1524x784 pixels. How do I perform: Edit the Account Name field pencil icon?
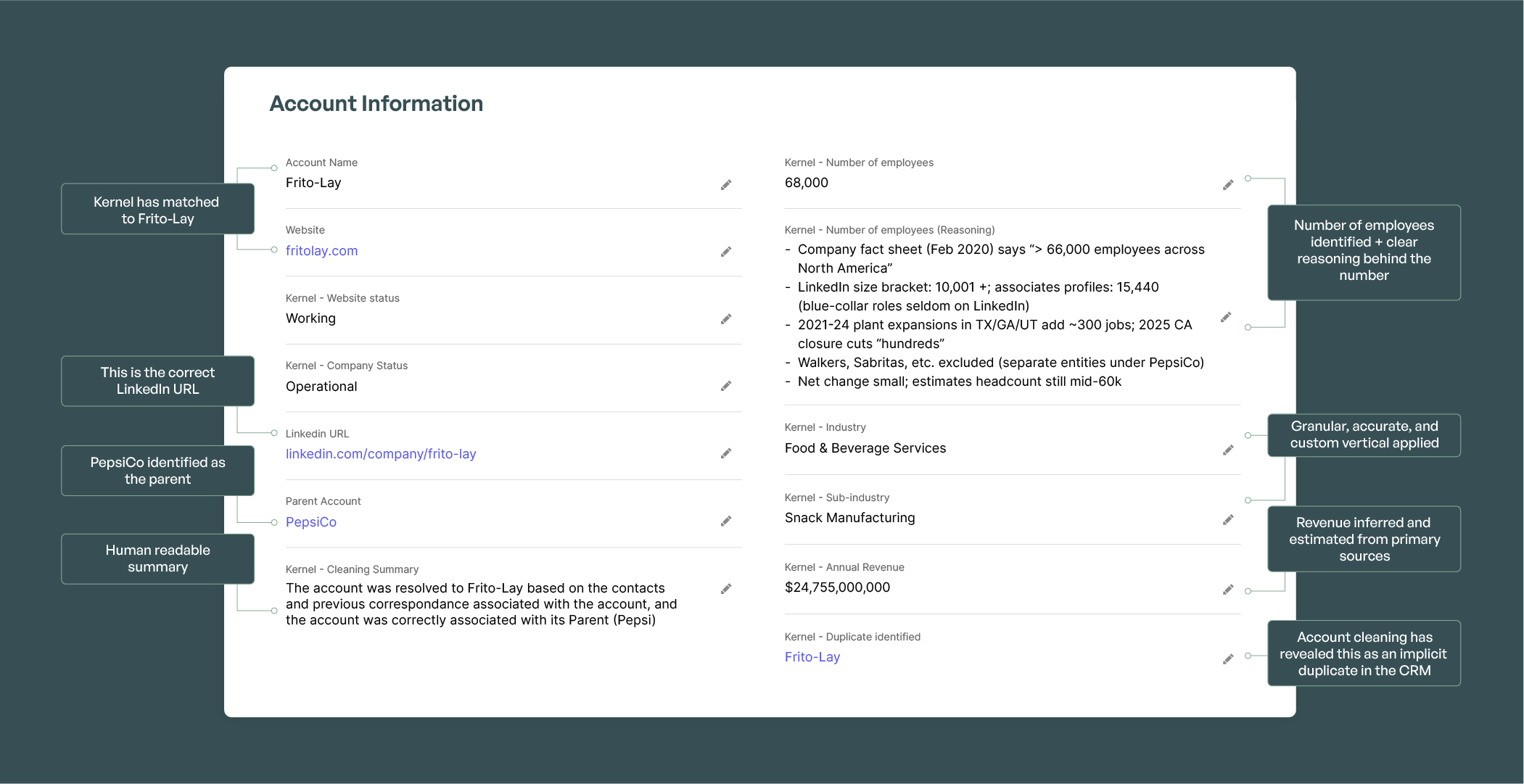pos(726,185)
